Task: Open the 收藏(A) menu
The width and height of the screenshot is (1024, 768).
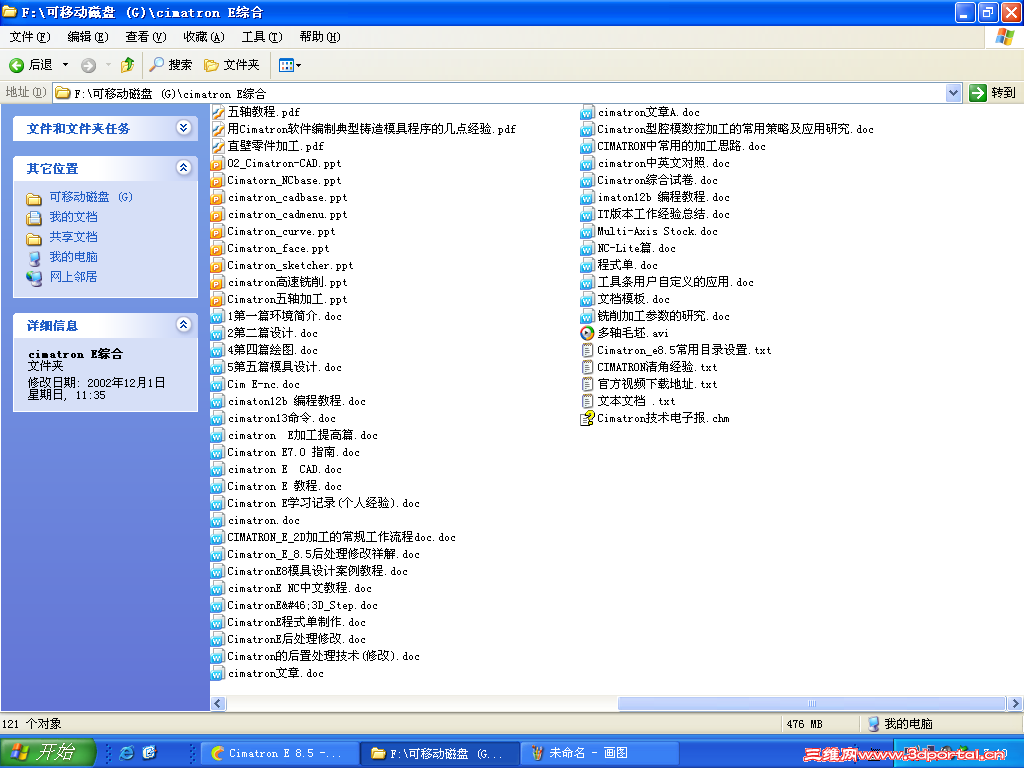Action: click(x=204, y=37)
